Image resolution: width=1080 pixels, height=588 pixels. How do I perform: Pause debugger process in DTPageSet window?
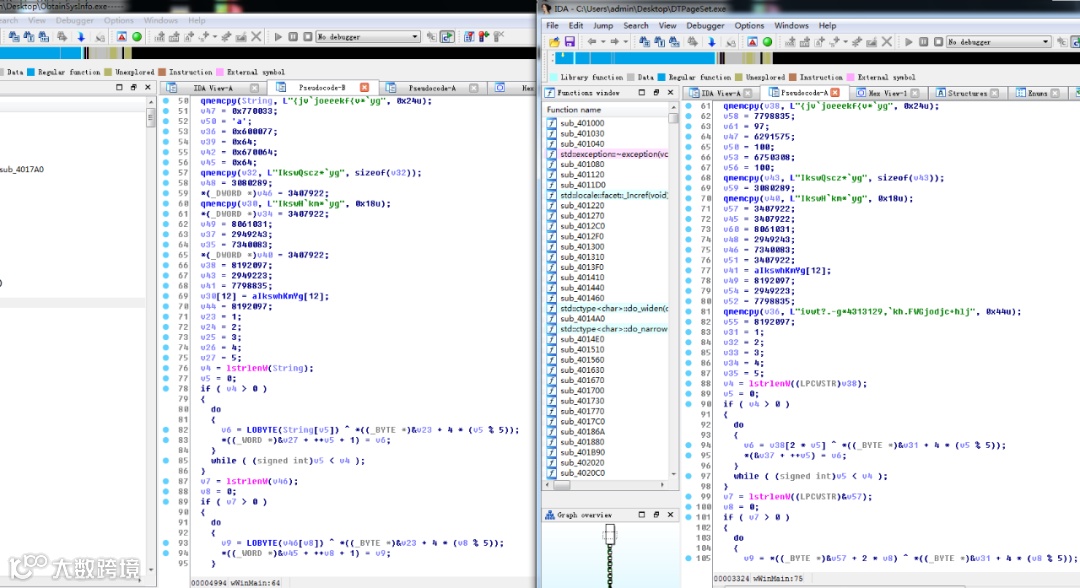tap(924, 42)
